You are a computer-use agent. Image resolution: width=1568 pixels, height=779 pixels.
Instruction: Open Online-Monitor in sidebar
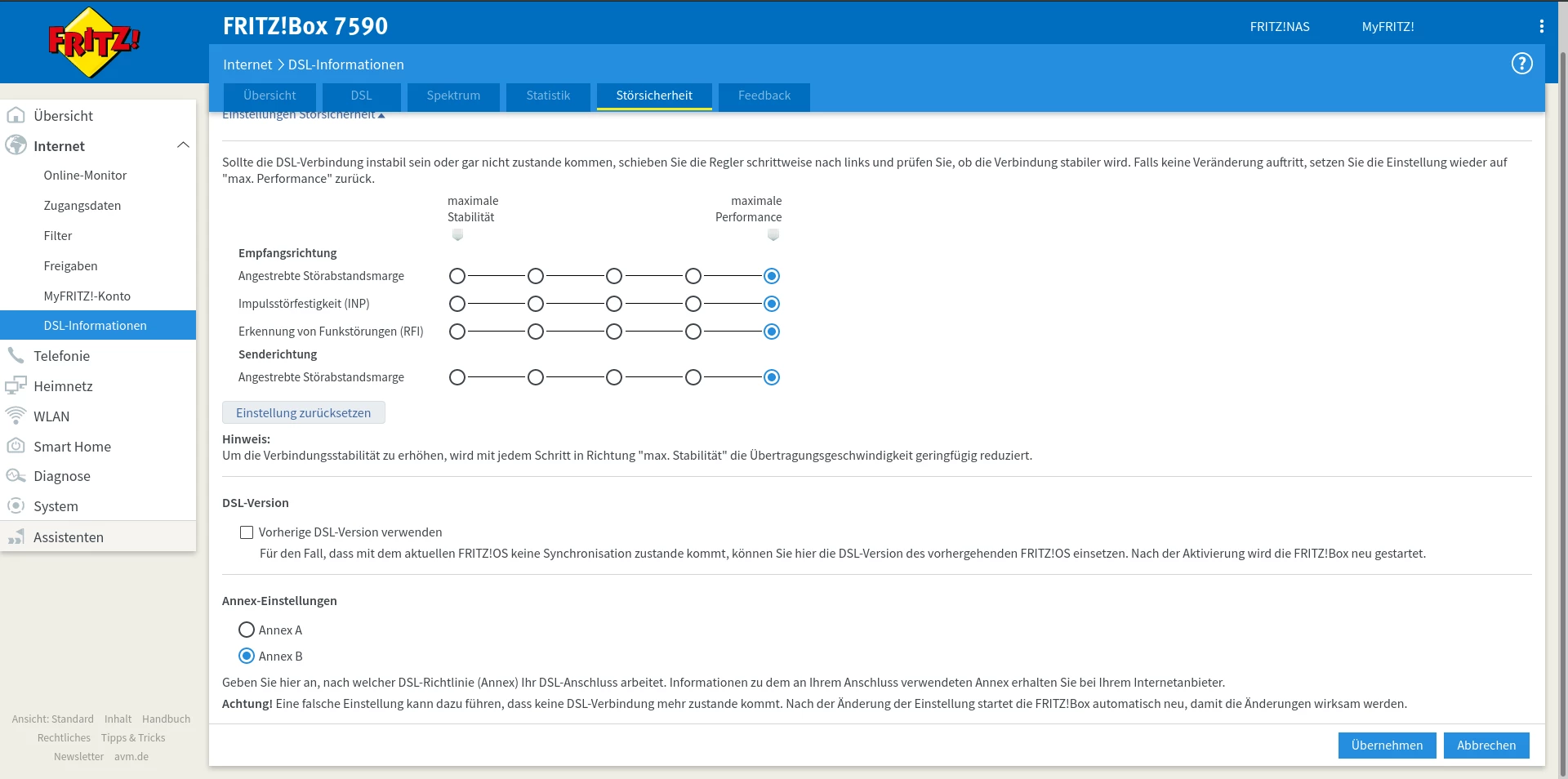[x=98, y=176]
